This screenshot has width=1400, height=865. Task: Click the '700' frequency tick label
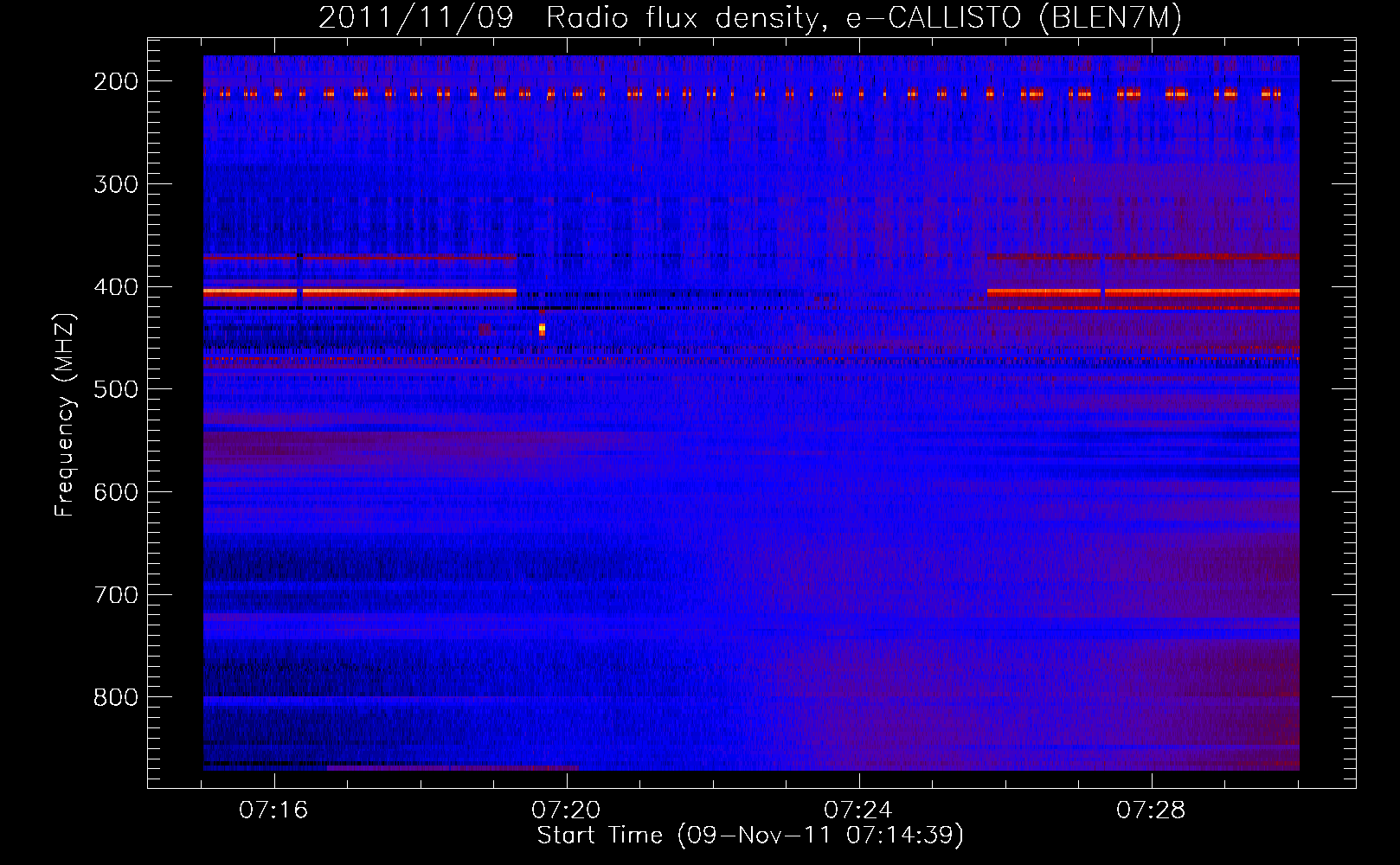pos(116,595)
